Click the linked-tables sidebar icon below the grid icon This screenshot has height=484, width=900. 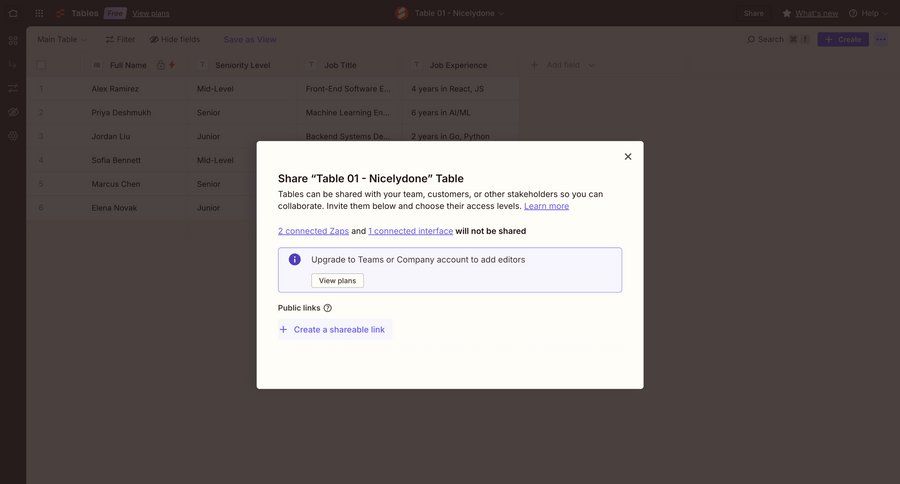(13, 64)
